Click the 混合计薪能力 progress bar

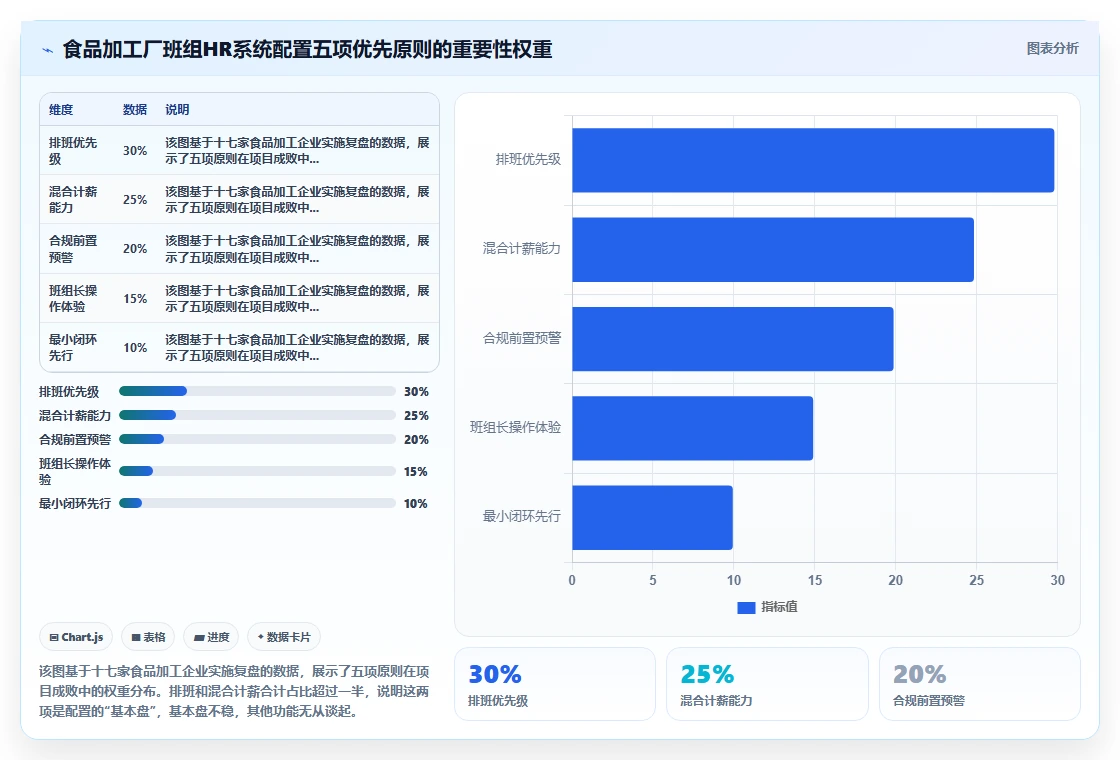point(257,415)
